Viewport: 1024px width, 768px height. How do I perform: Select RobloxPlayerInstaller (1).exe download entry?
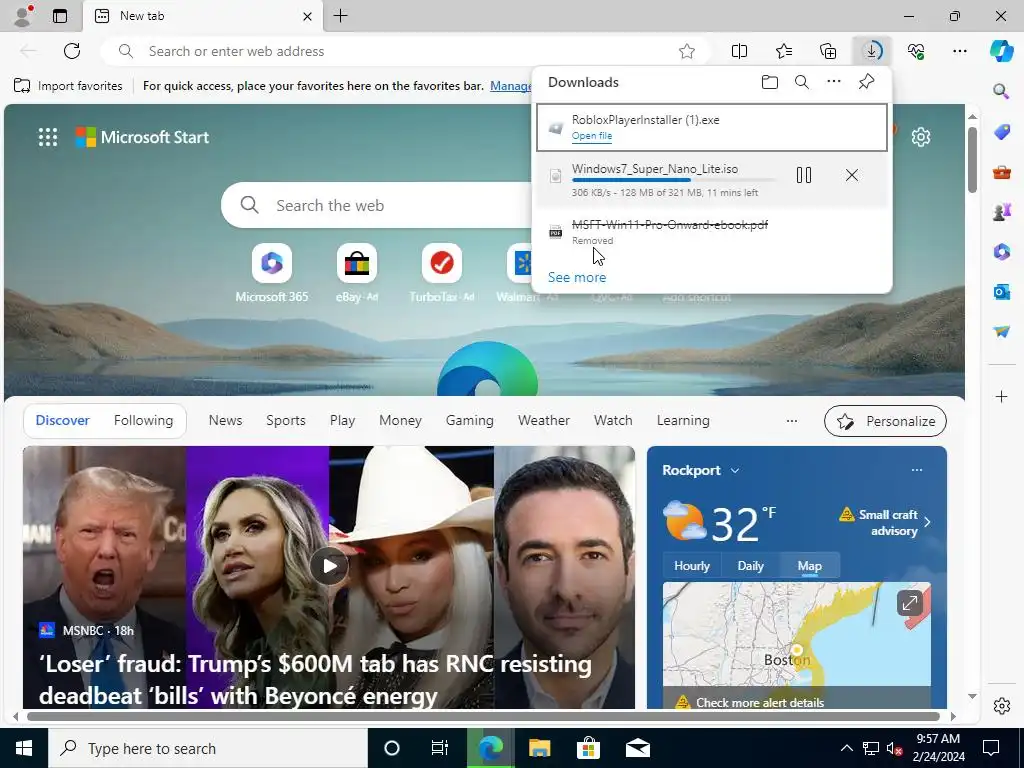point(711,127)
